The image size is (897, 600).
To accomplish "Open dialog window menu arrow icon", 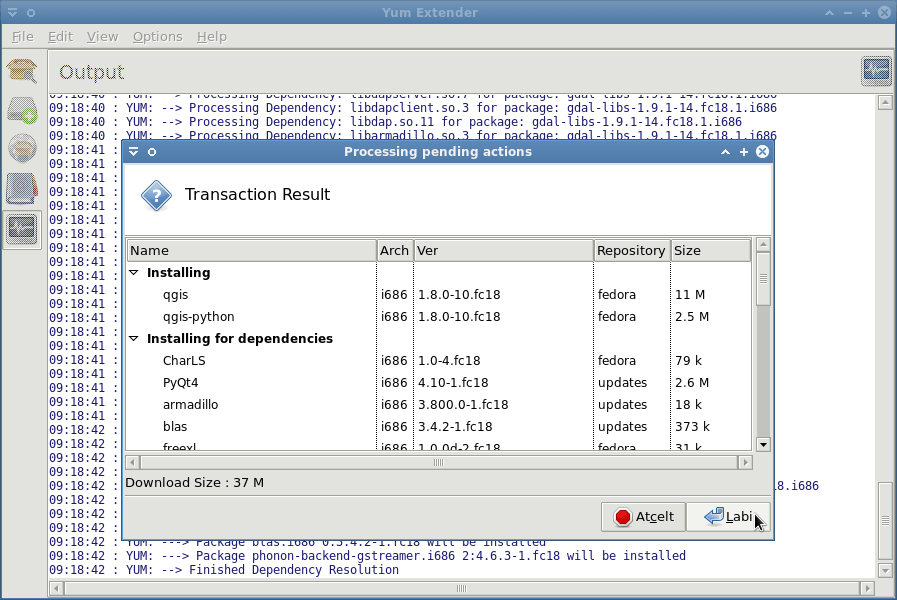I will [133, 152].
